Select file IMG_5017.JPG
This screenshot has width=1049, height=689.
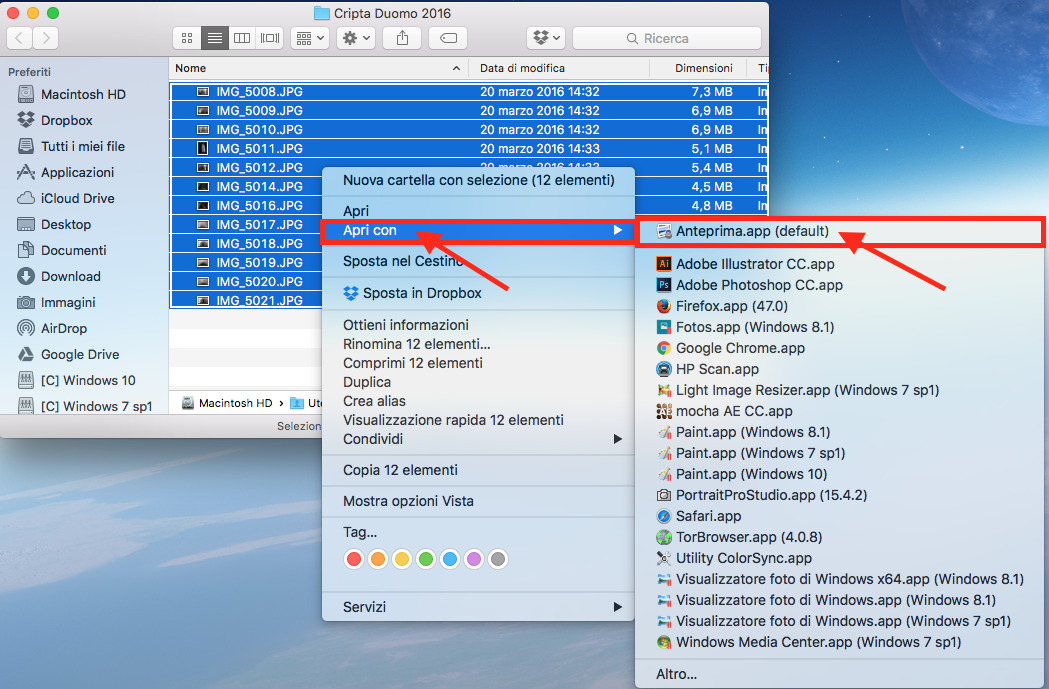click(x=246, y=225)
